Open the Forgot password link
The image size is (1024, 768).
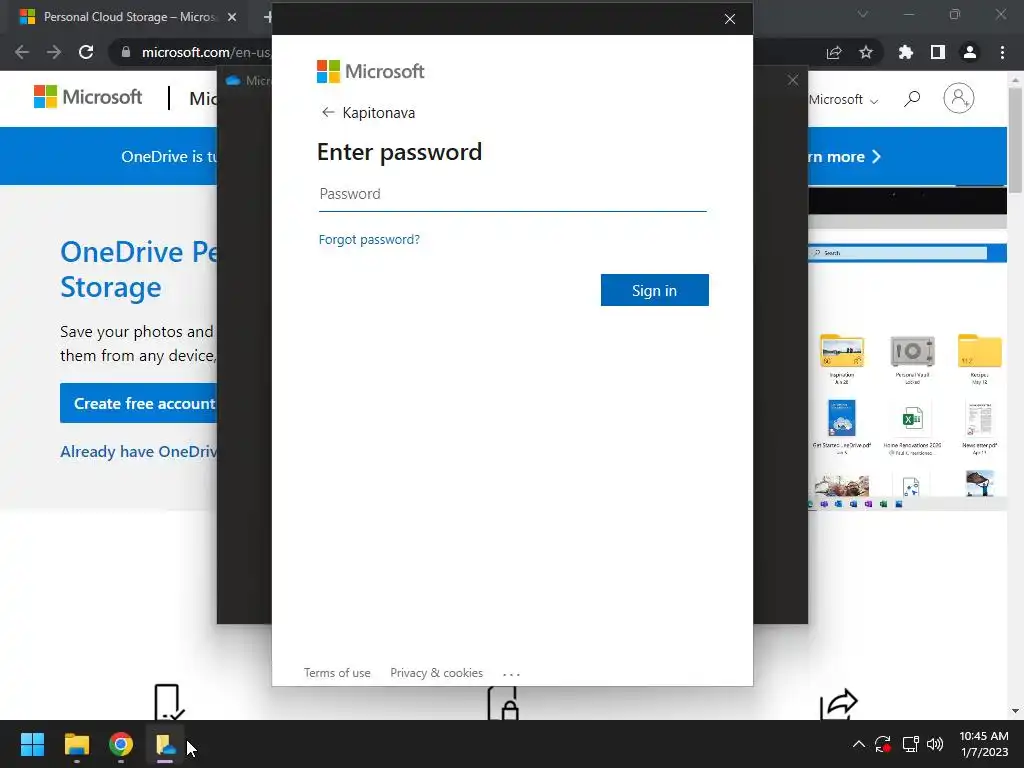[369, 240]
